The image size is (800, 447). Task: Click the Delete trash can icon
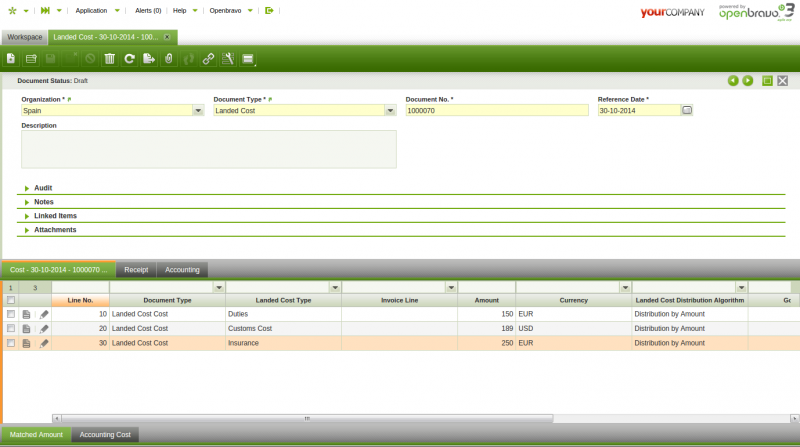click(x=110, y=59)
